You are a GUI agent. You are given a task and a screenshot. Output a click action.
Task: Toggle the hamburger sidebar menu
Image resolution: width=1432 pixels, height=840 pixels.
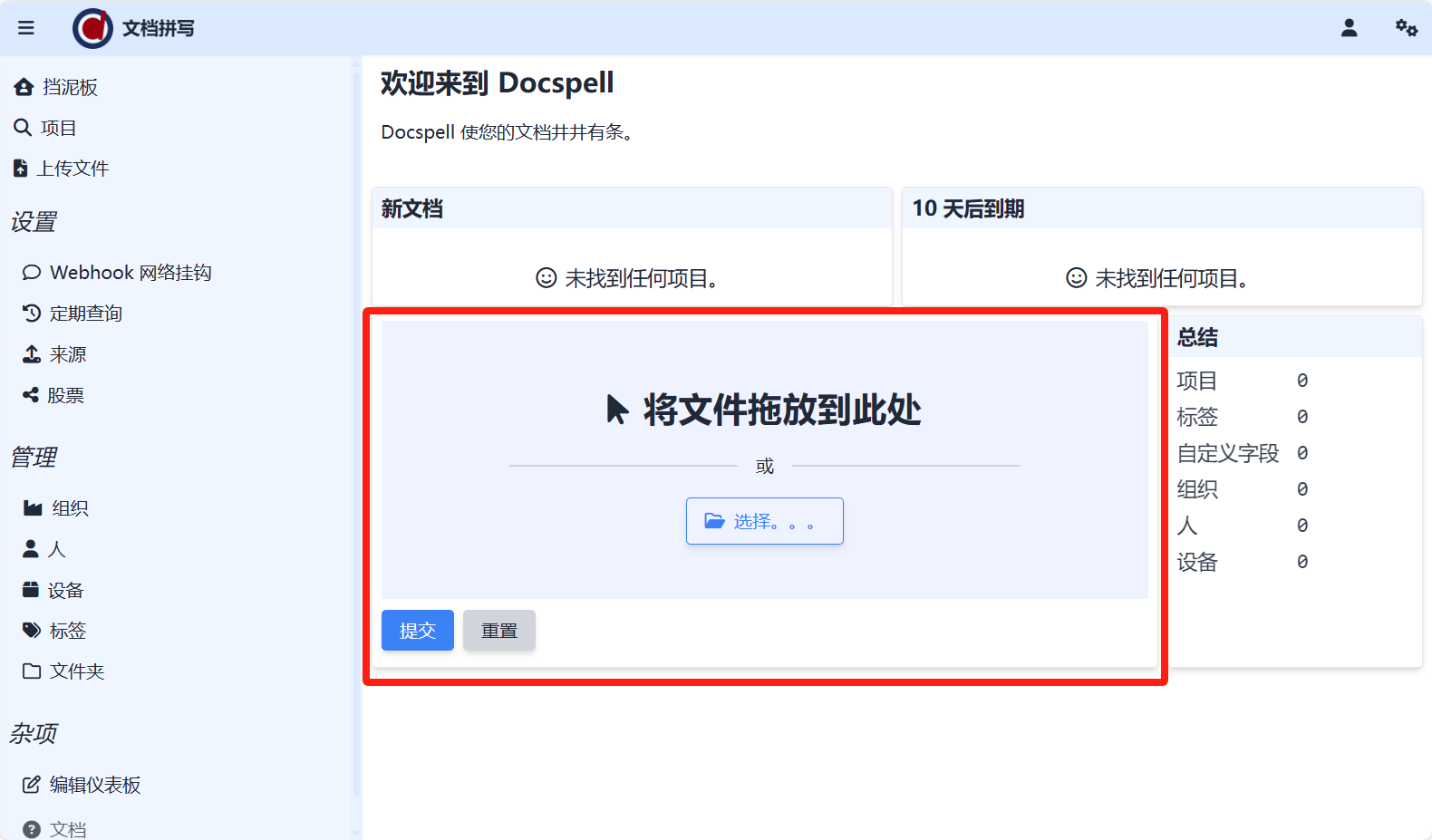(26, 28)
